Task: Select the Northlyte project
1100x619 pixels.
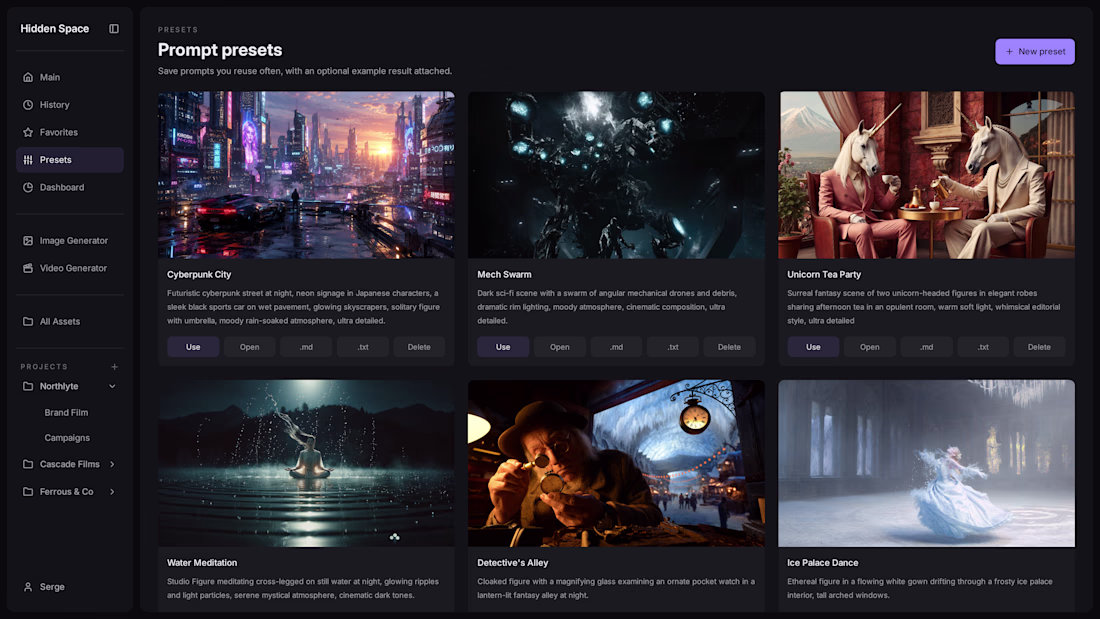Action: pos(59,386)
